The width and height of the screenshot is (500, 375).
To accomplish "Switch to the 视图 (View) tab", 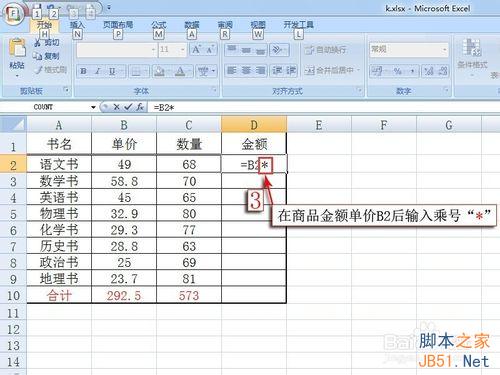I will click(x=258, y=25).
